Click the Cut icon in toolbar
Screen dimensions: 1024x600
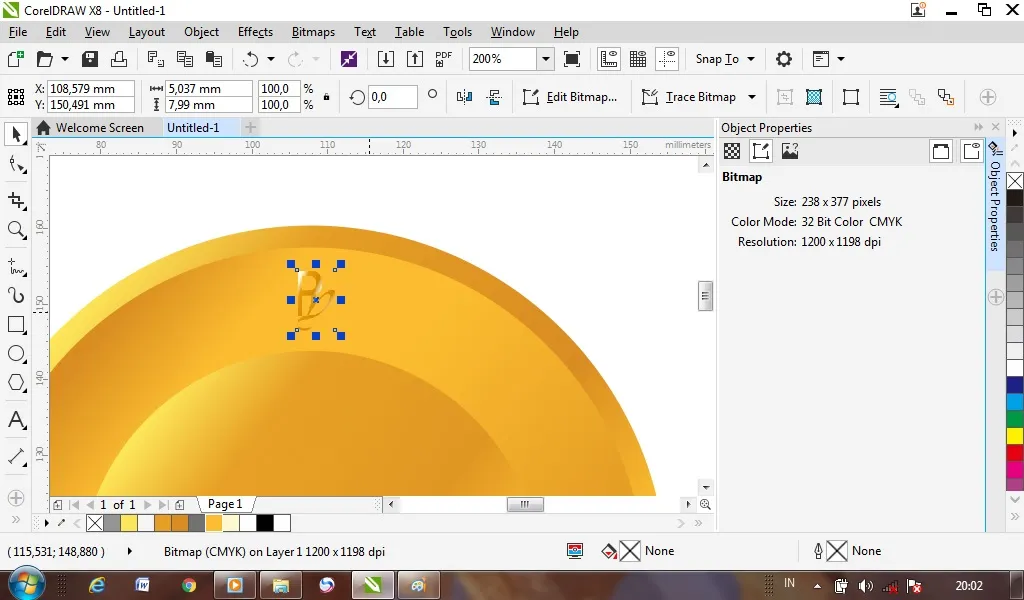155,59
